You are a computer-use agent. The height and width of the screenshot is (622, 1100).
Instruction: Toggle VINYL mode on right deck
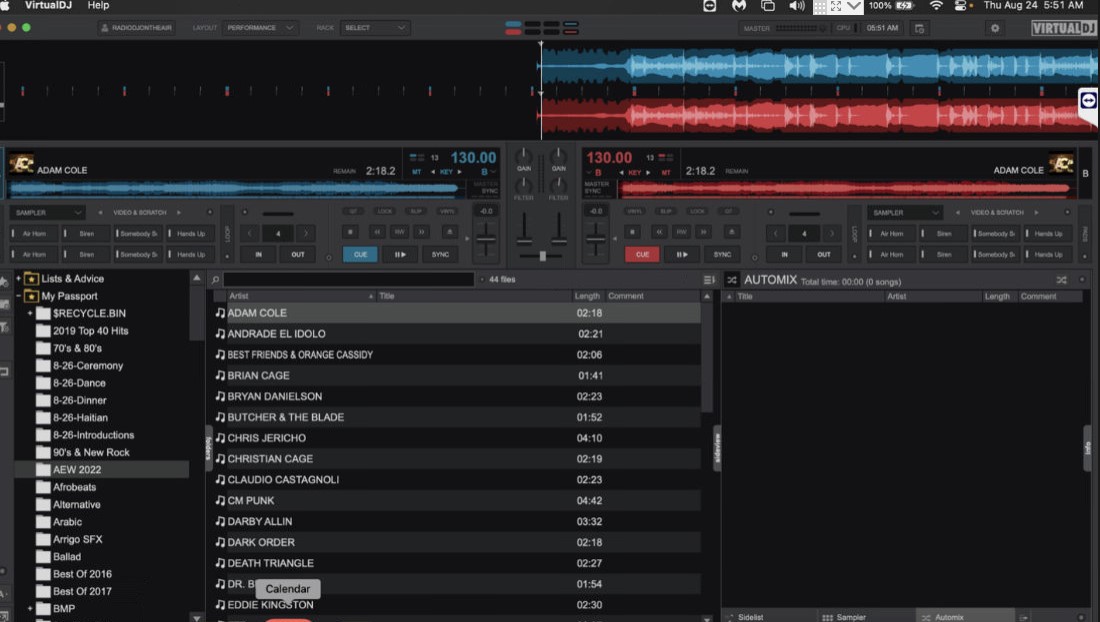635,211
